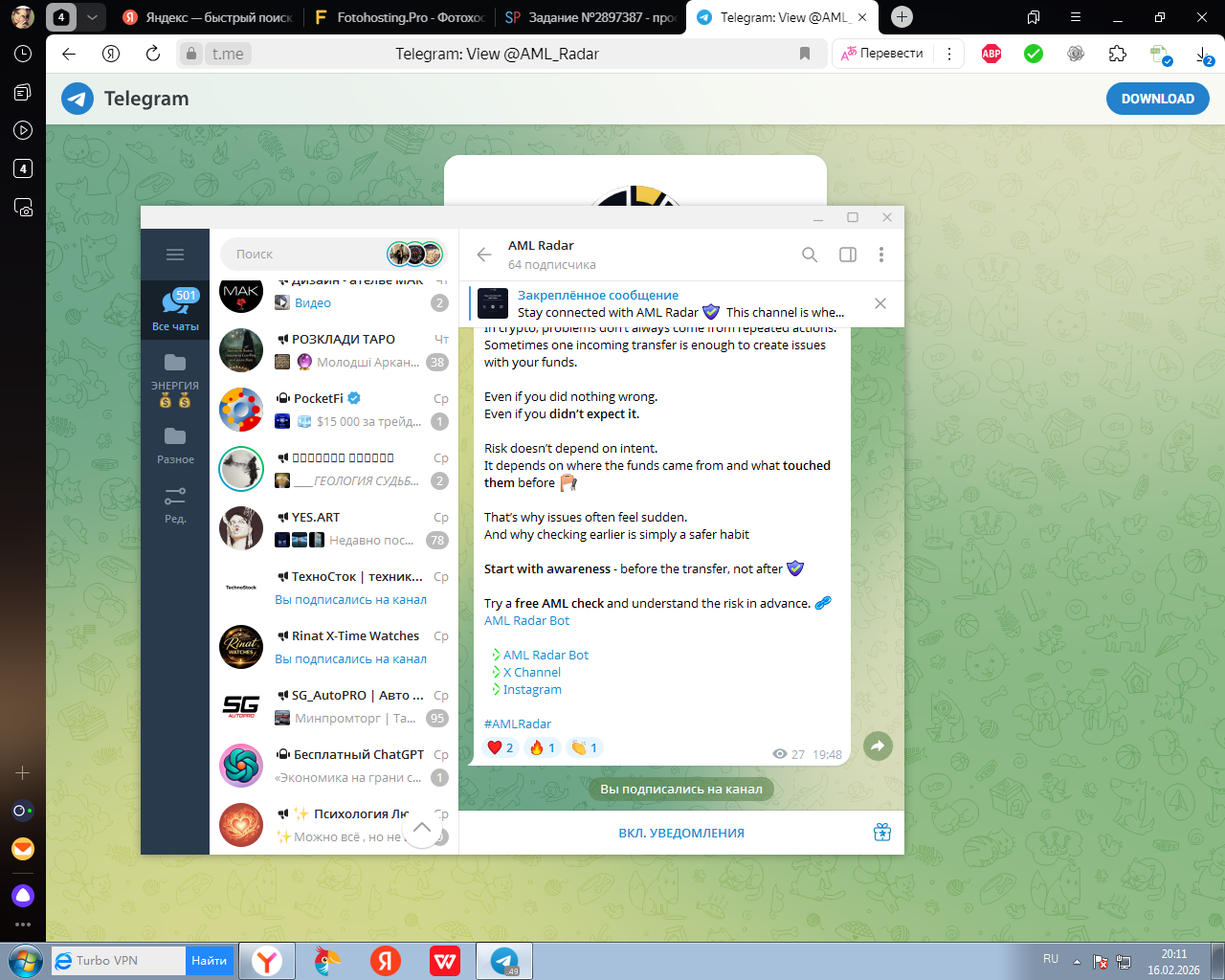
Task: Enable channel notifications with ВКЛ. УВЕДОМЛЕНИЯ
Action: pos(681,833)
